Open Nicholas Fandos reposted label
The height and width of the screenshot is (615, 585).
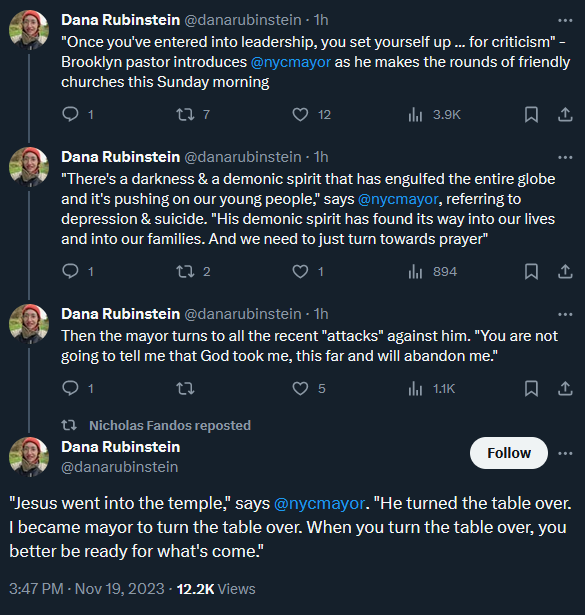[170, 426]
